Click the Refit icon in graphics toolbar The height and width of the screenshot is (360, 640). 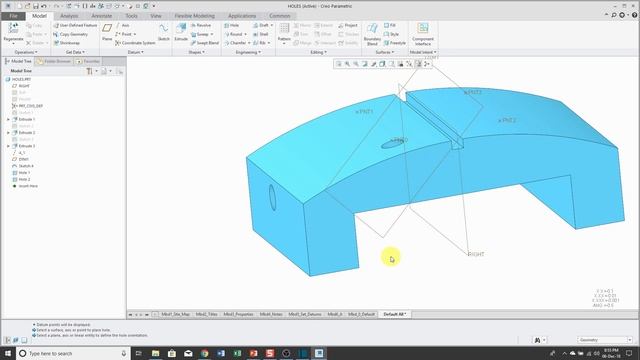(x=338, y=64)
